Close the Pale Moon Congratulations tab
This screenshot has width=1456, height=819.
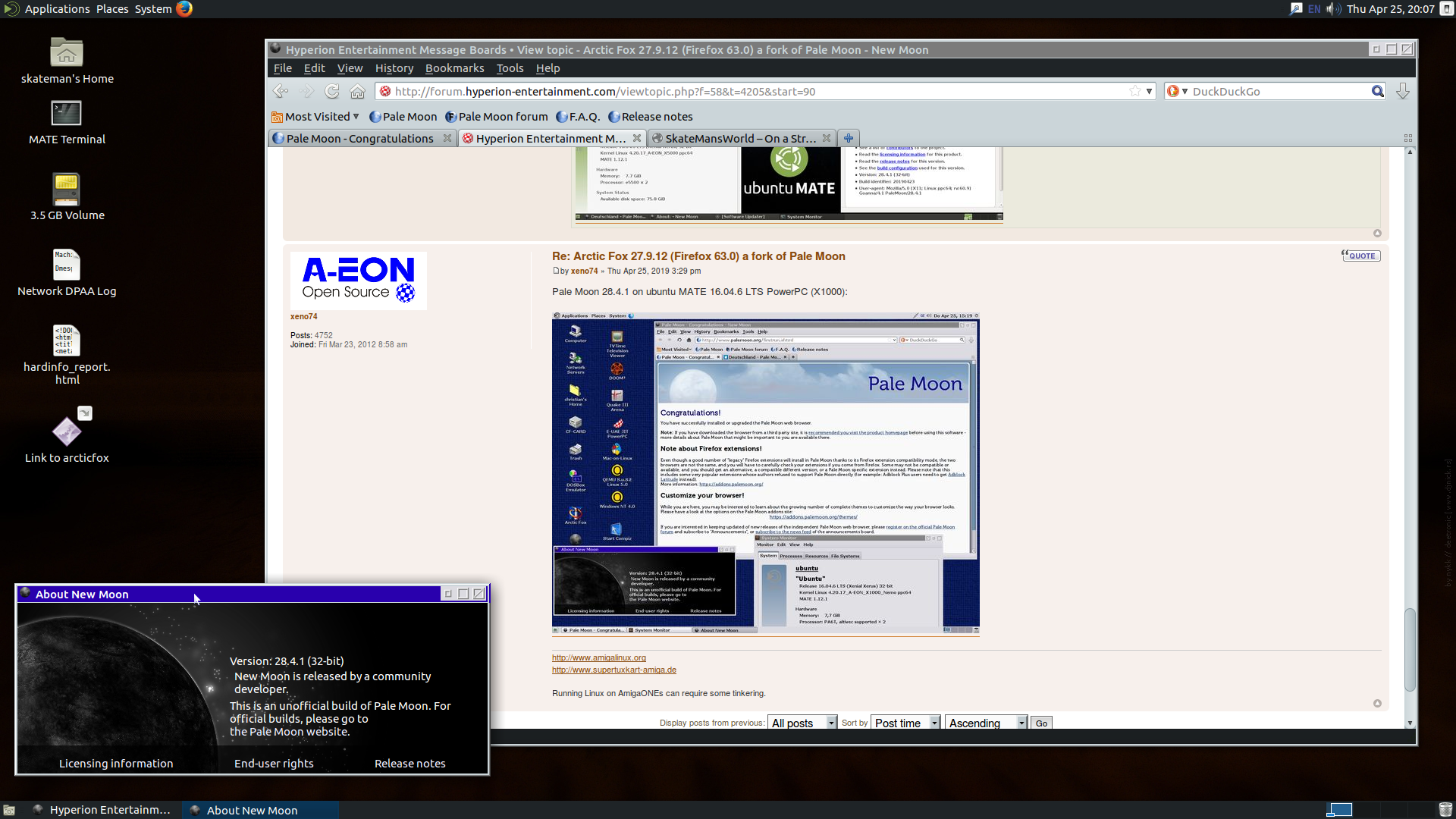[x=447, y=138]
